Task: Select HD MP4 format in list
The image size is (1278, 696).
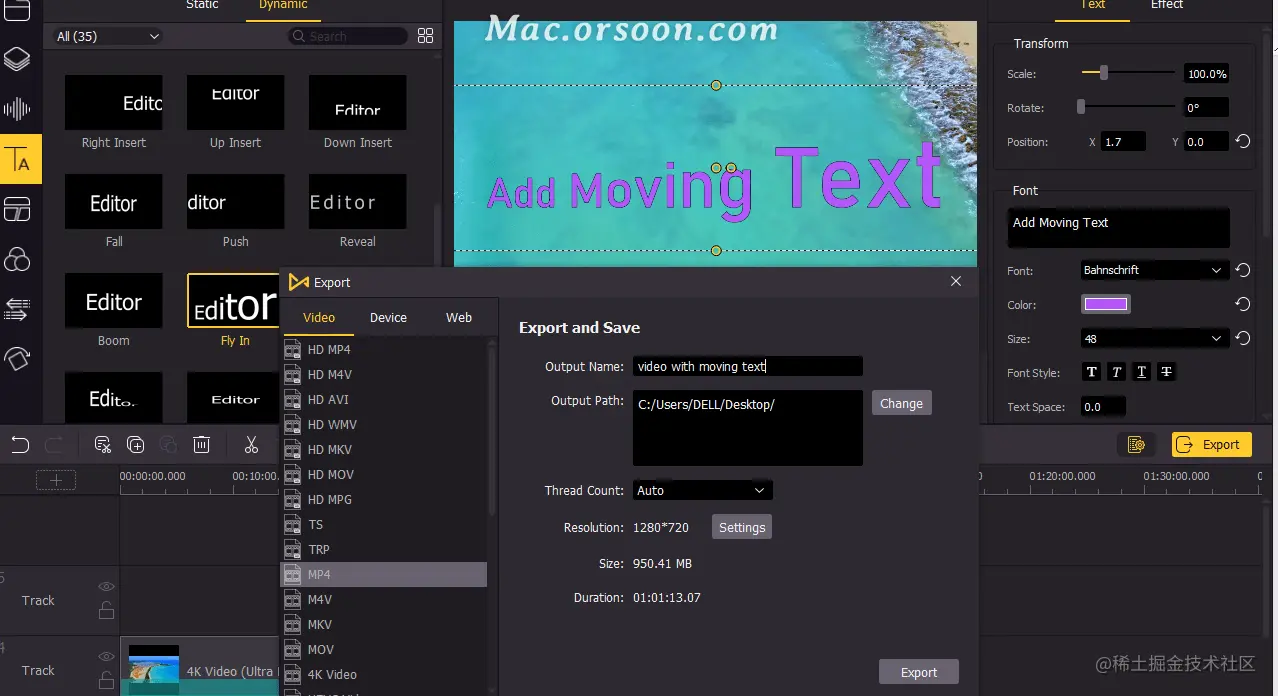Action: click(383, 349)
